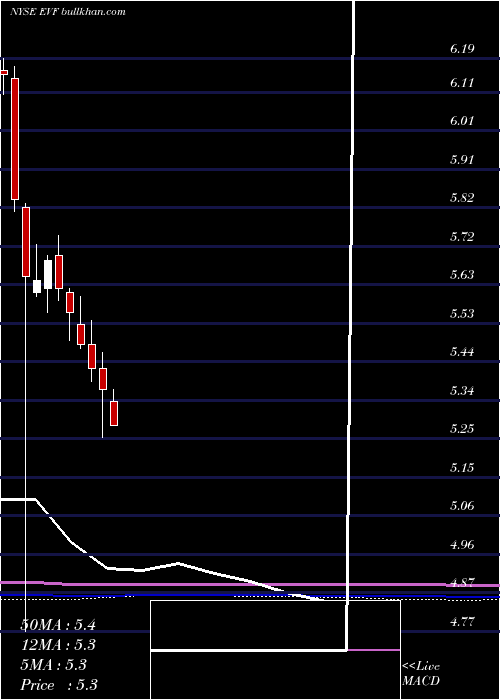Image resolution: width=500 pixels, height=700 pixels.
Task: Click the 5.15 price axis label
Action: coord(462,467)
